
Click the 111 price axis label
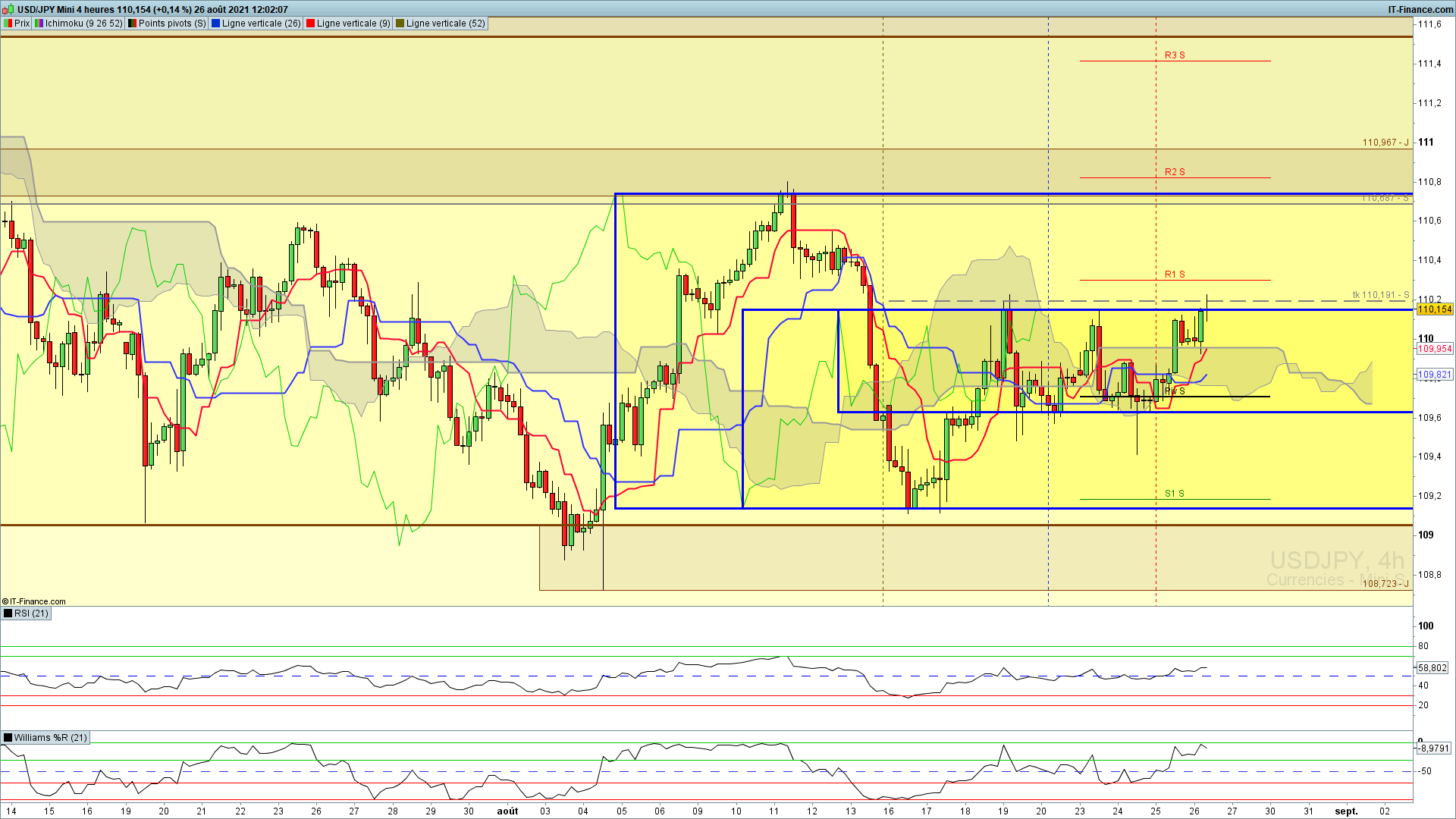(1426, 142)
